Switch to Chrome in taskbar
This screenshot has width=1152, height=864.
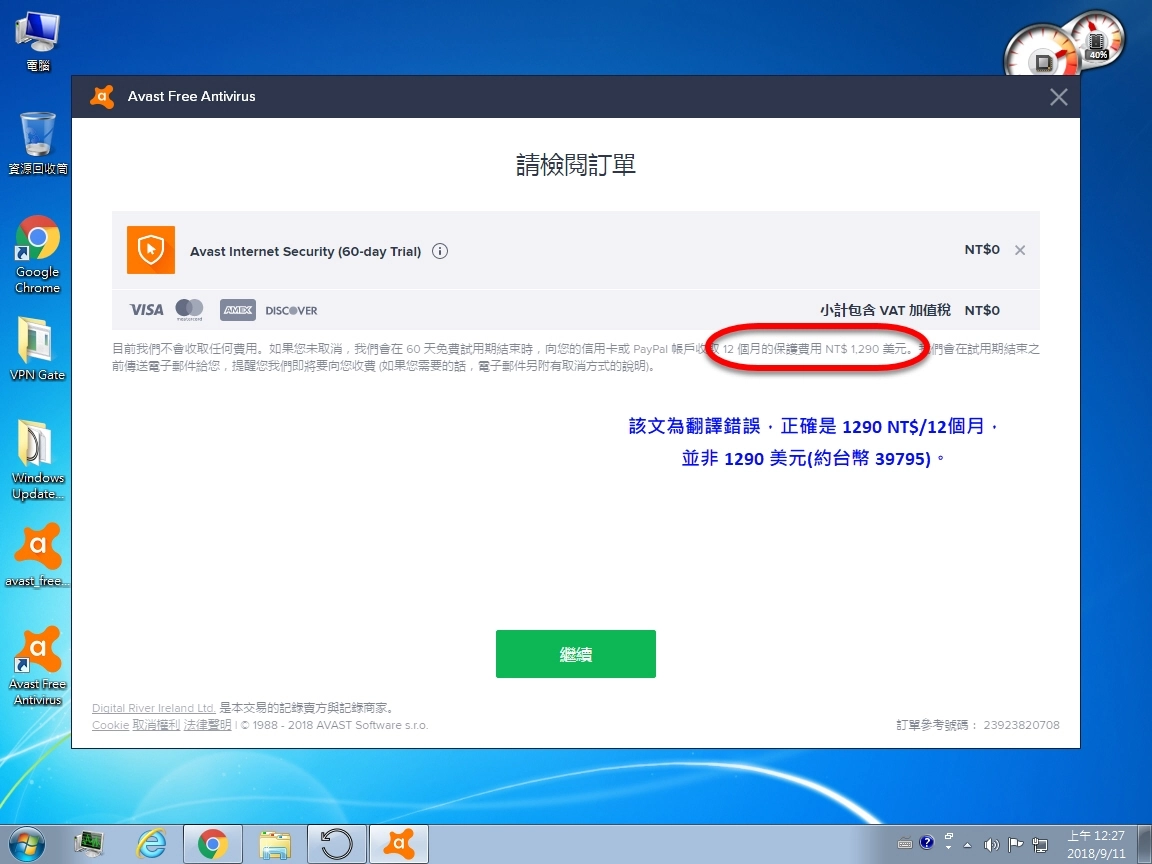tap(212, 844)
